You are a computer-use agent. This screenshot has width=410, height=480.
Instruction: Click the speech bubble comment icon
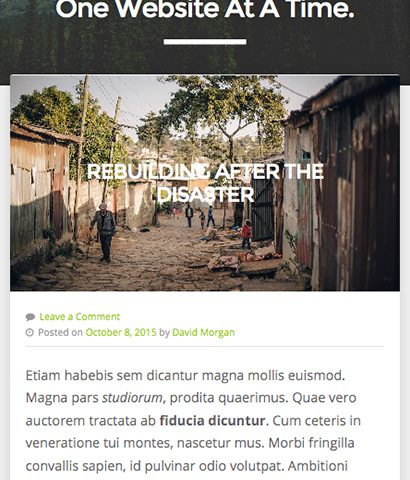(30, 317)
